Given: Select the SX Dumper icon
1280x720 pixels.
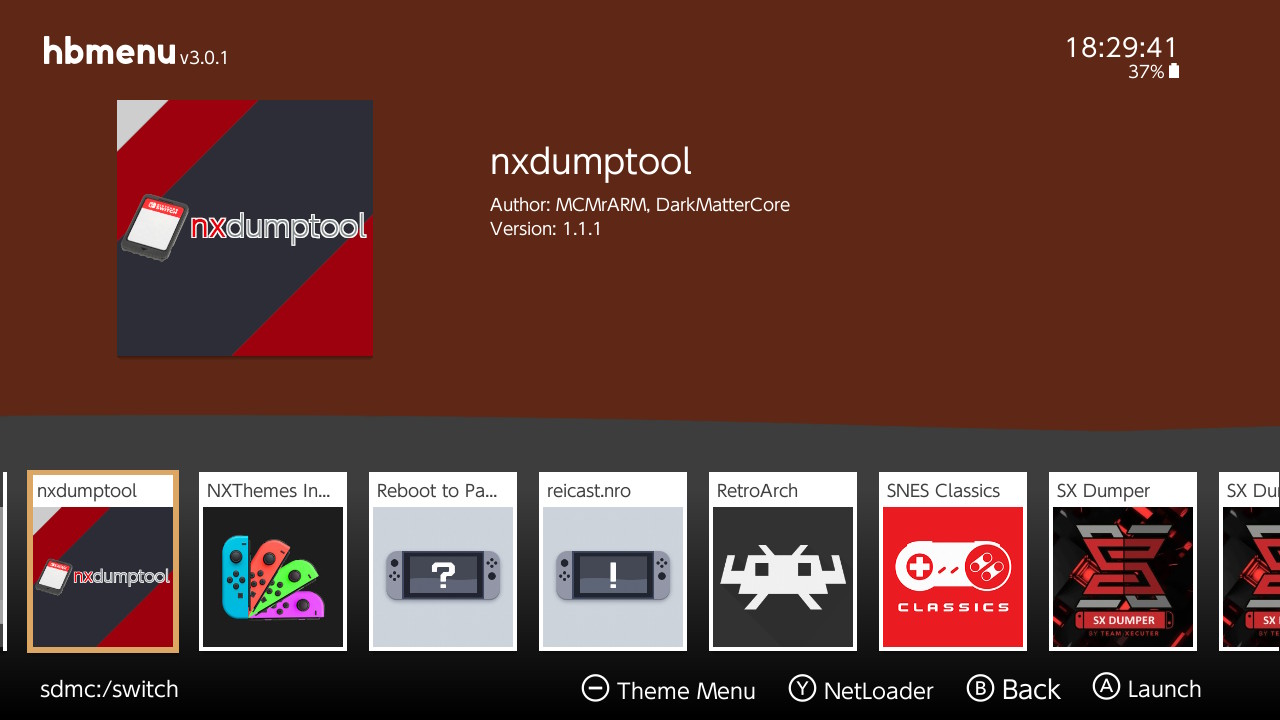Looking at the screenshot, I should [x=1122, y=560].
